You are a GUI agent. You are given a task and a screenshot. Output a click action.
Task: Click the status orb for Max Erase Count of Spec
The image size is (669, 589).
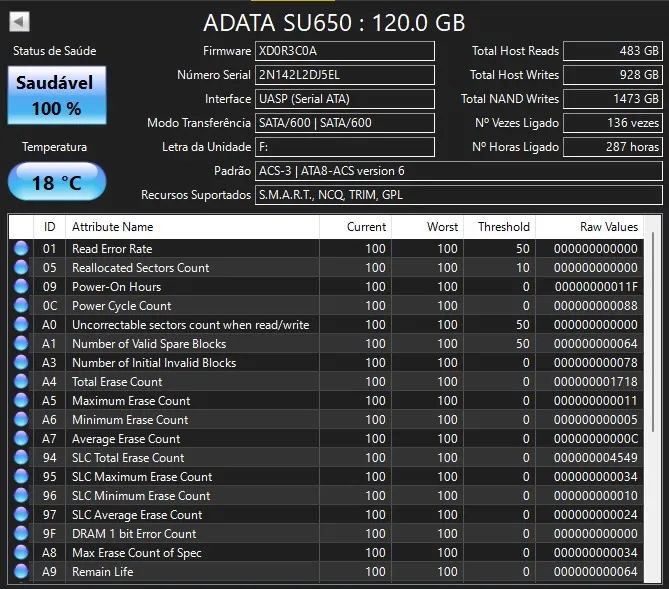pos(21,552)
